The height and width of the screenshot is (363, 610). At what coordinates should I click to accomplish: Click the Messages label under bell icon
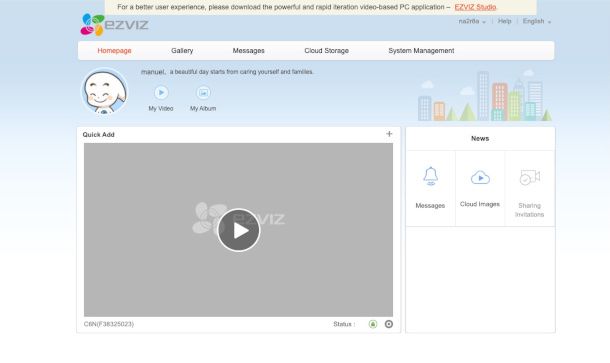(430, 205)
